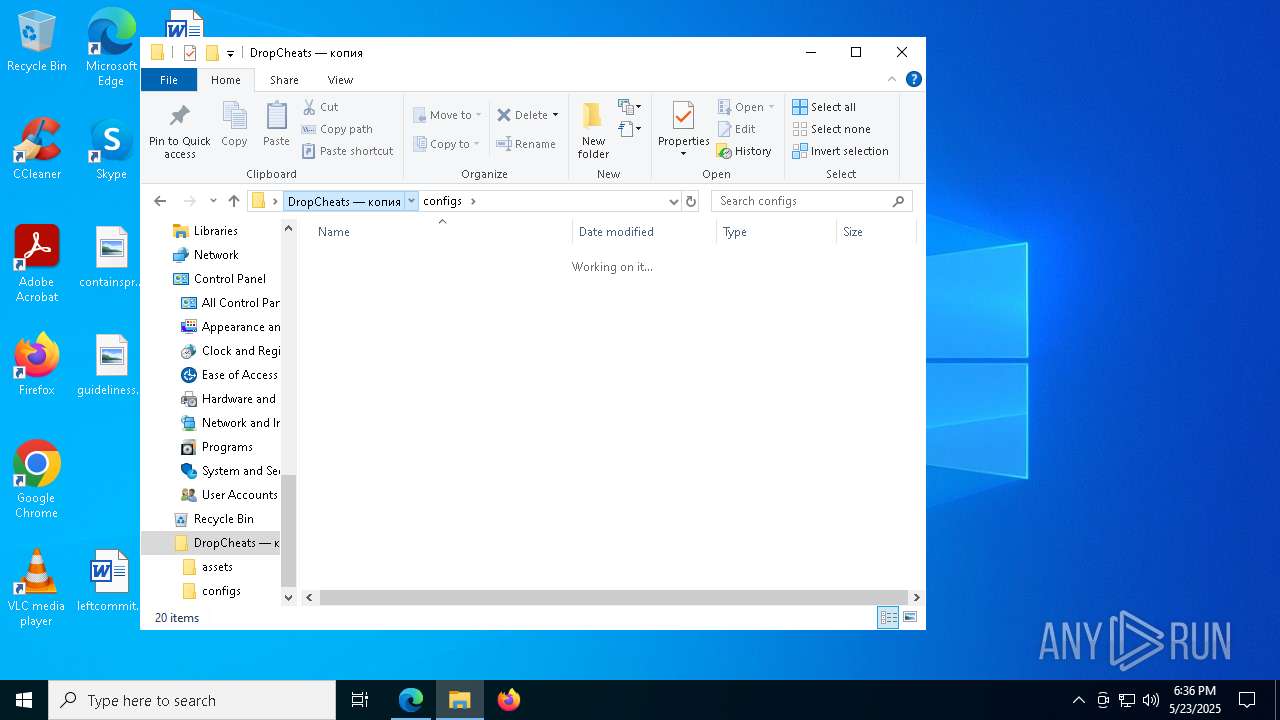Click Edit in the Open group
The width and height of the screenshot is (1280, 720).
coord(737,129)
